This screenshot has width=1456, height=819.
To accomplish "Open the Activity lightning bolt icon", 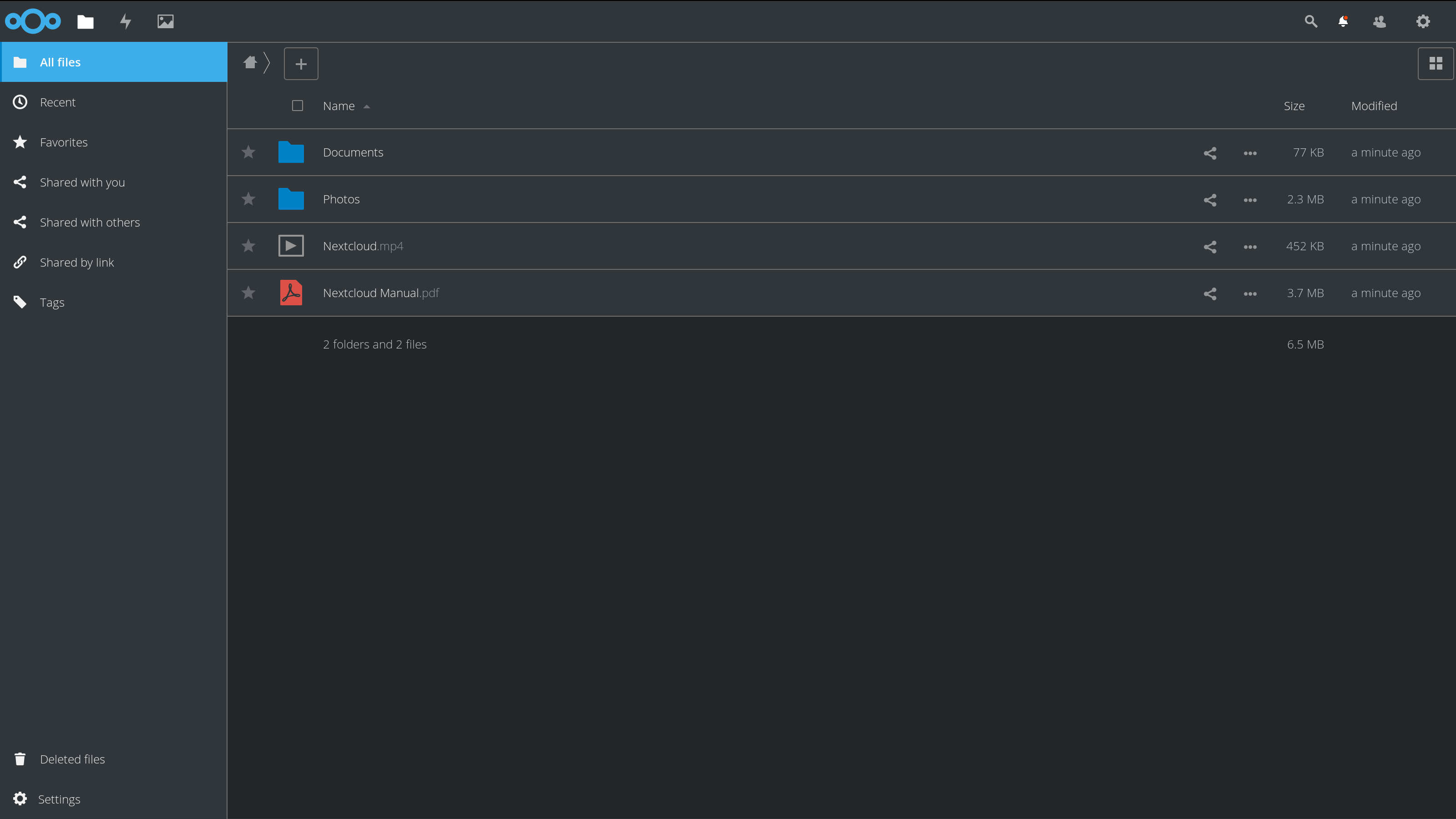I will [x=126, y=21].
